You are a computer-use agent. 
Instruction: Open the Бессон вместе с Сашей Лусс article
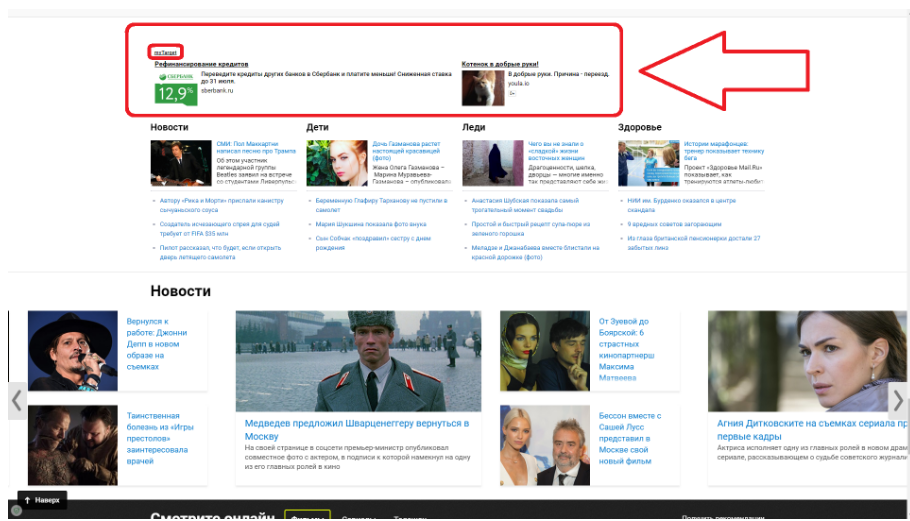point(630,439)
